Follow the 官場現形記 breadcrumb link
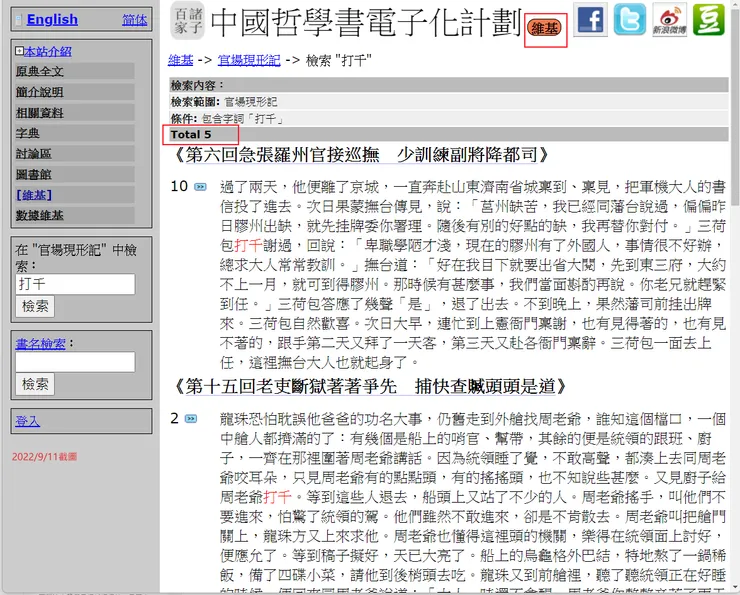The image size is (740, 595). click(249, 60)
